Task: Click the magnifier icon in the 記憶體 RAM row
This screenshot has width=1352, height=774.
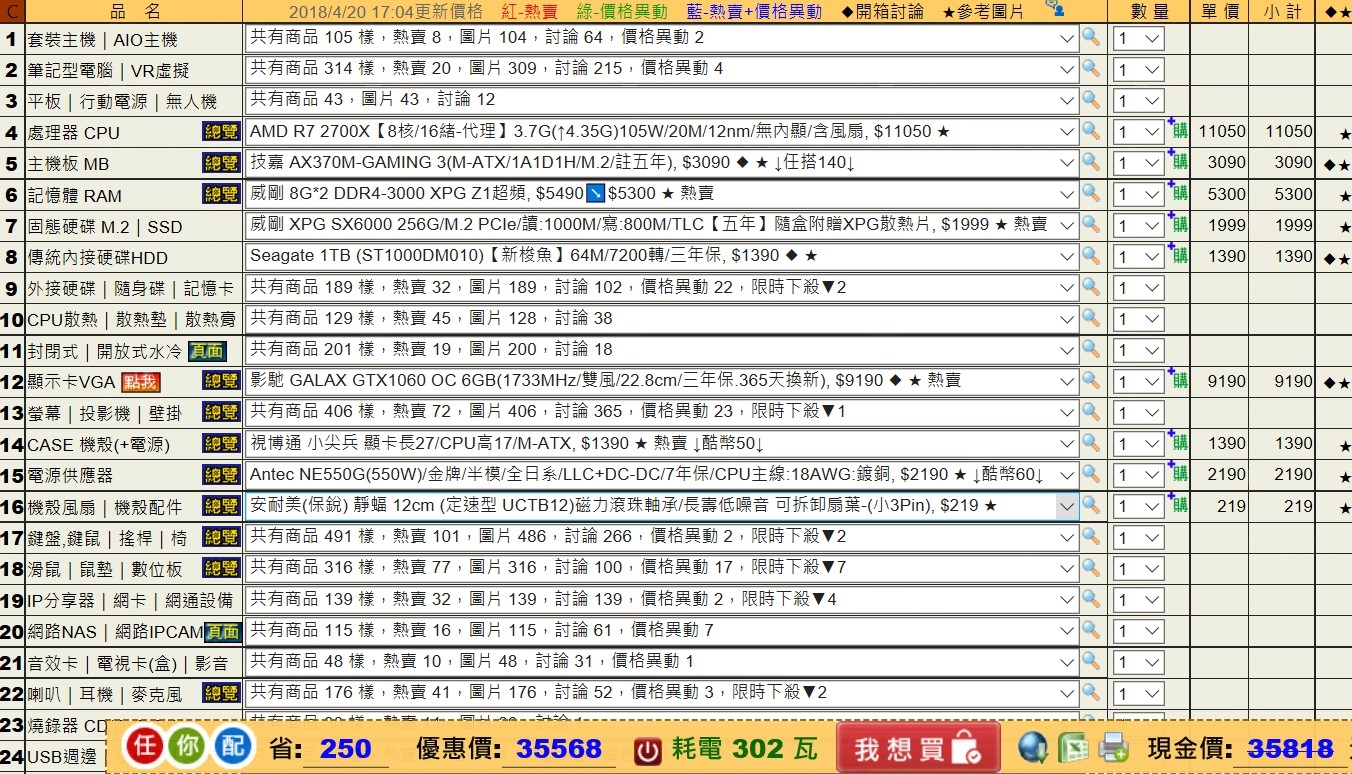Action: 1091,193
